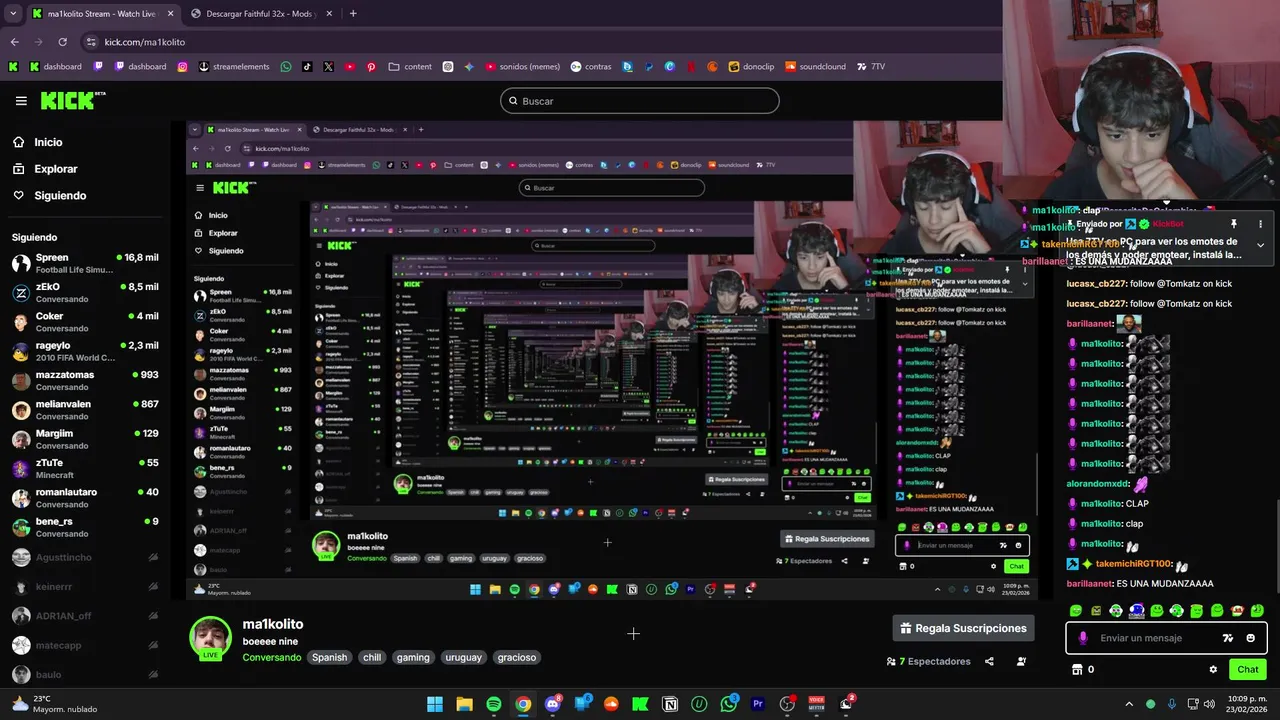
Task: Select offline channel ADR1AN_off
Action: coord(85,616)
